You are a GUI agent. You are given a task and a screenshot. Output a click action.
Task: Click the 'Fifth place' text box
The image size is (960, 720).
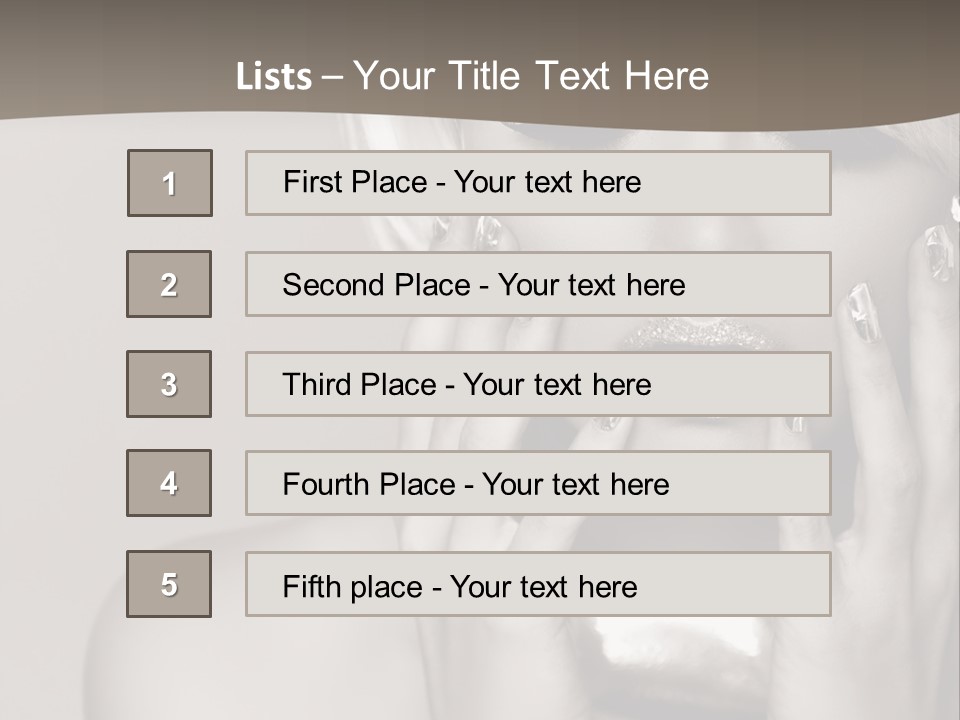(538, 584)
